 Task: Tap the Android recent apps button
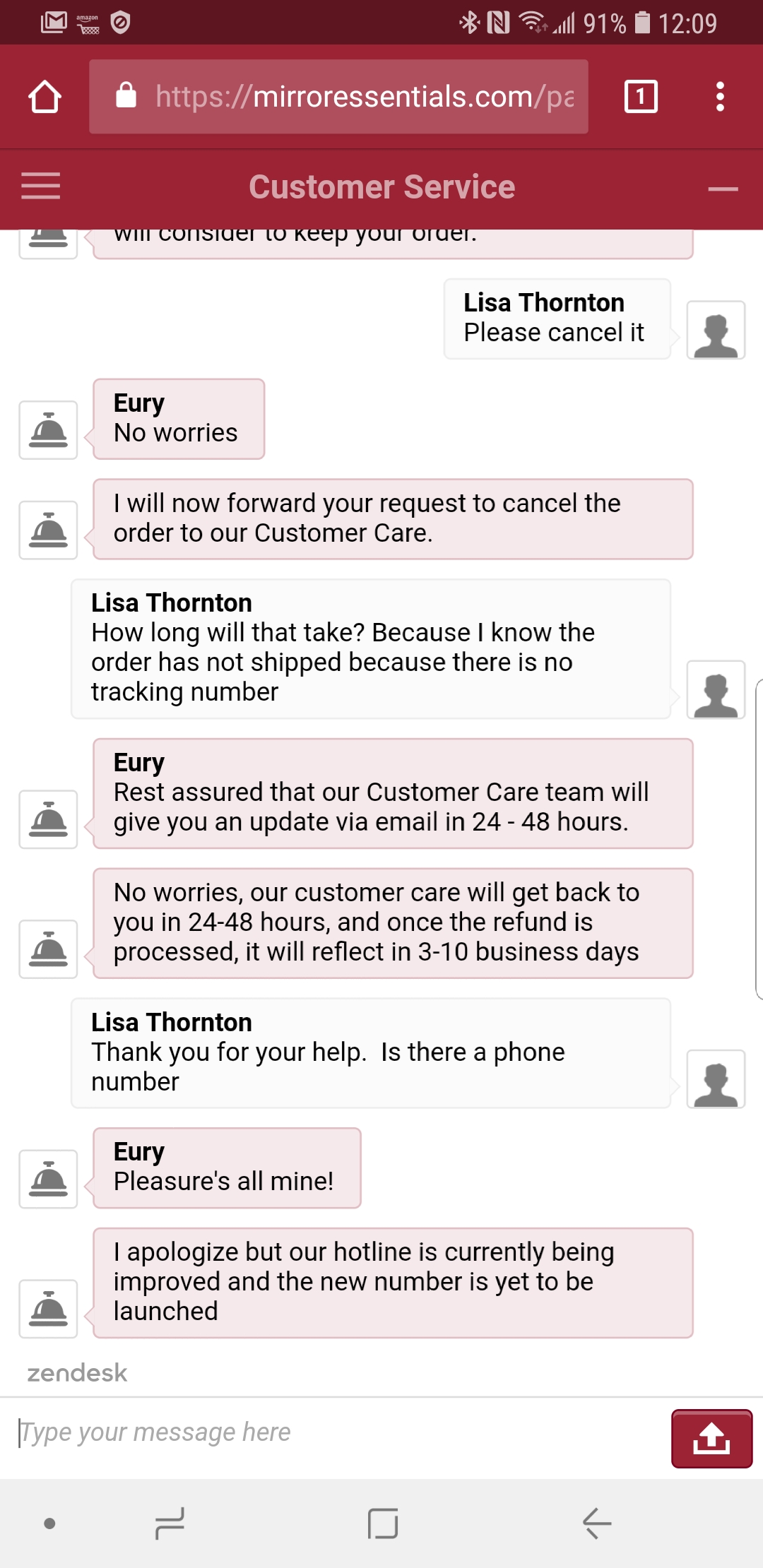tap(170, 1524)
